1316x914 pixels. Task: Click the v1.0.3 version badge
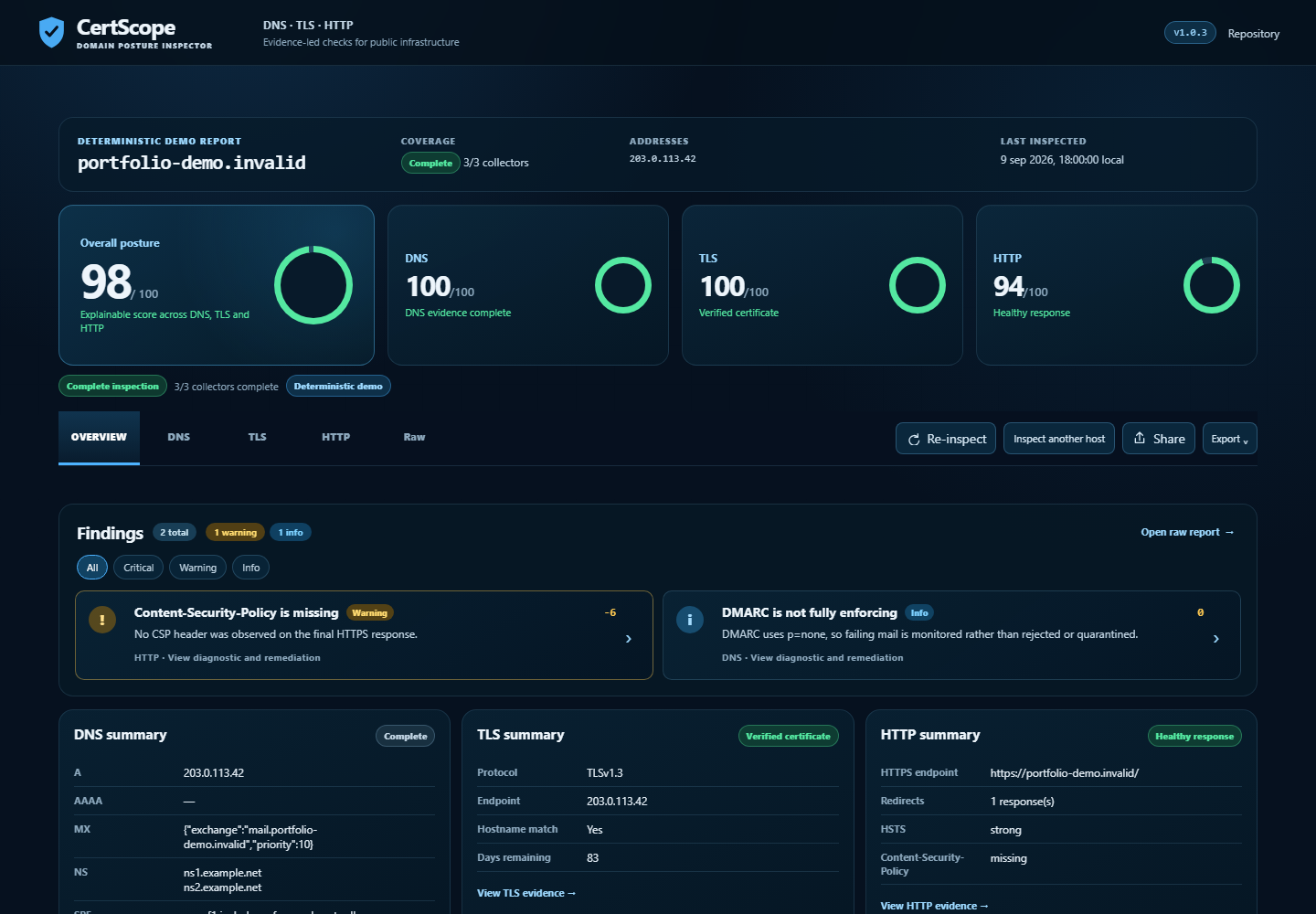pyautogui.click(x=1190, y=33)
